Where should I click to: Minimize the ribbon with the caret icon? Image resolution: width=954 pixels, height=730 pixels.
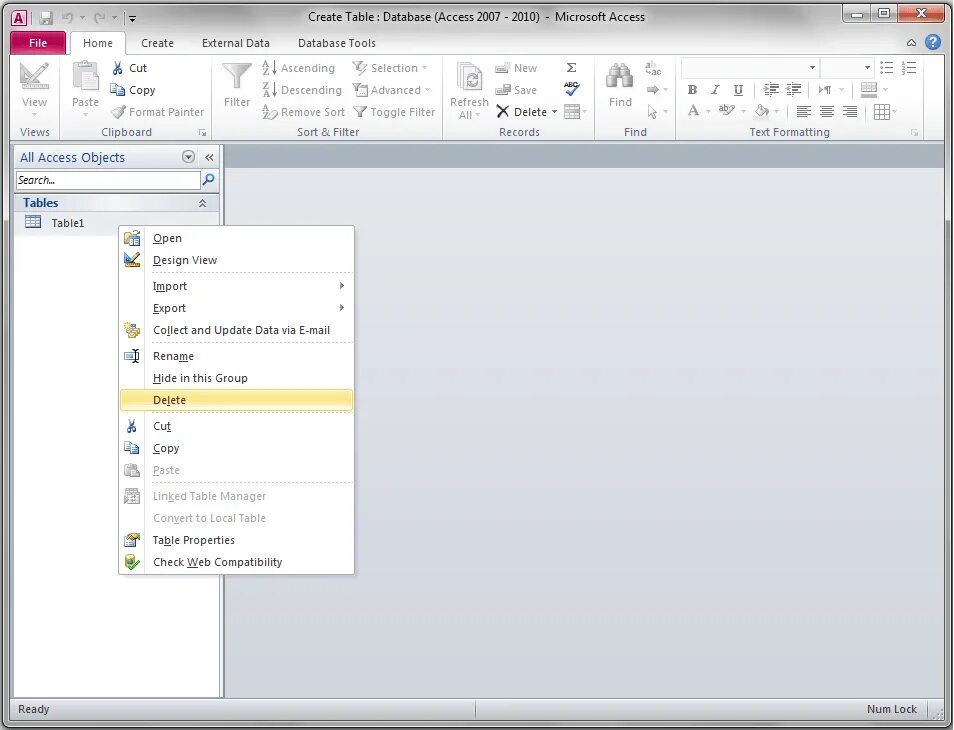tap(911, 43)
